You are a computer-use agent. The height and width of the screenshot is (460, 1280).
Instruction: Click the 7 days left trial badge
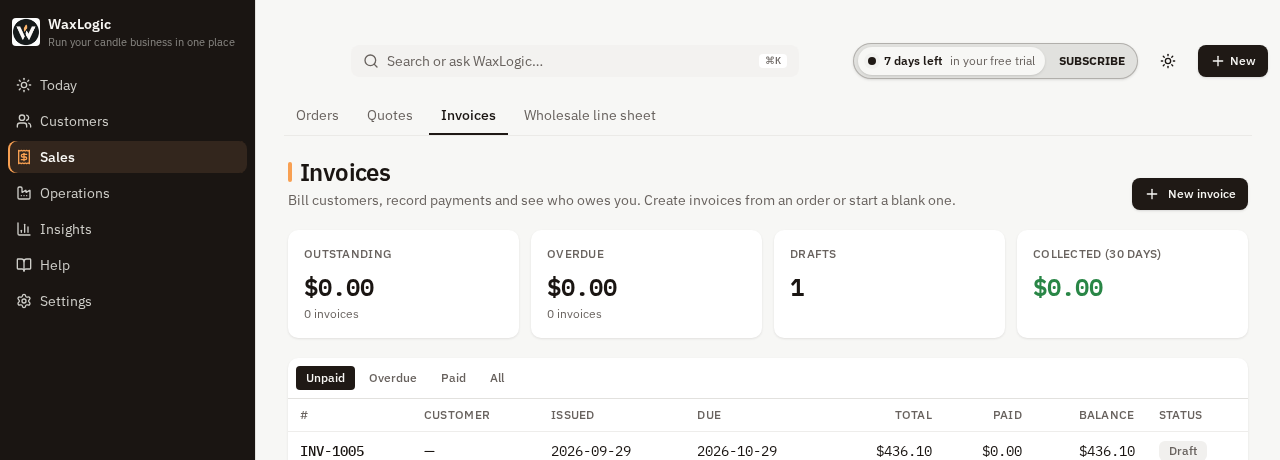point(951,61)
